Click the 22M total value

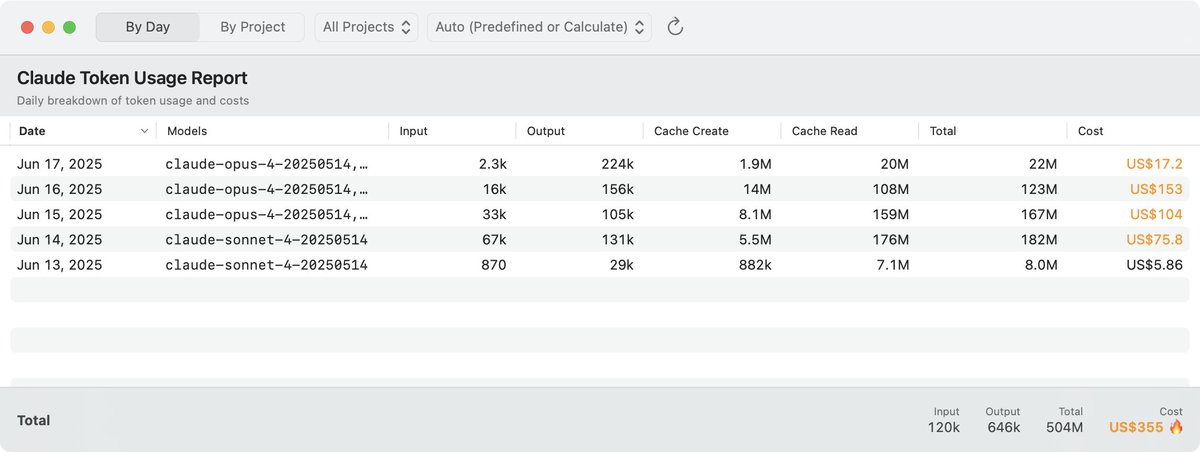pyautogui.click(x=1041, y=164)
